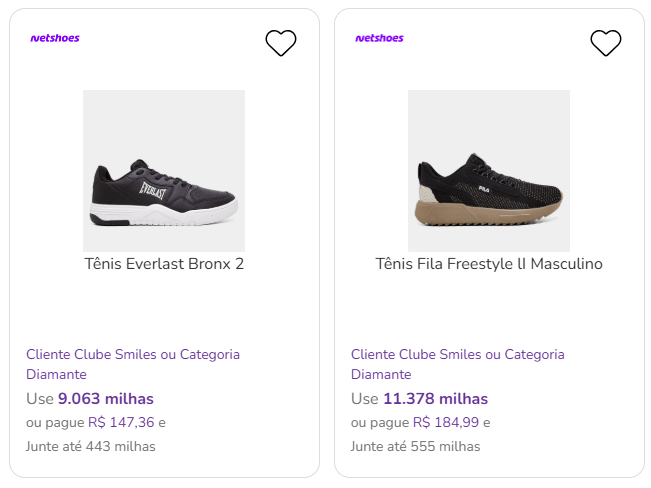This screenshot has height=488, width=651.
Task: Click Netshoes logo on Everlast card
Action: pyautogui.click(x=55, y=38)
